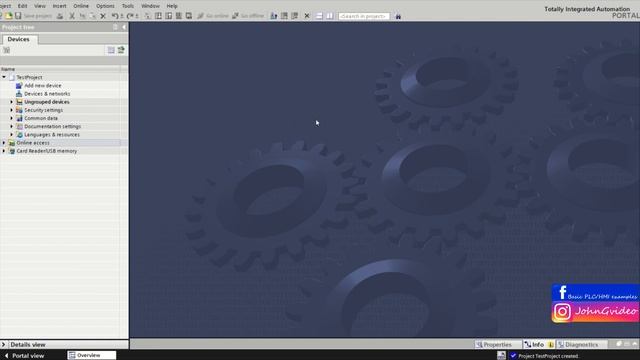Open the Options menu
This screenshot has width=640, height=360.
pos(105,6)
